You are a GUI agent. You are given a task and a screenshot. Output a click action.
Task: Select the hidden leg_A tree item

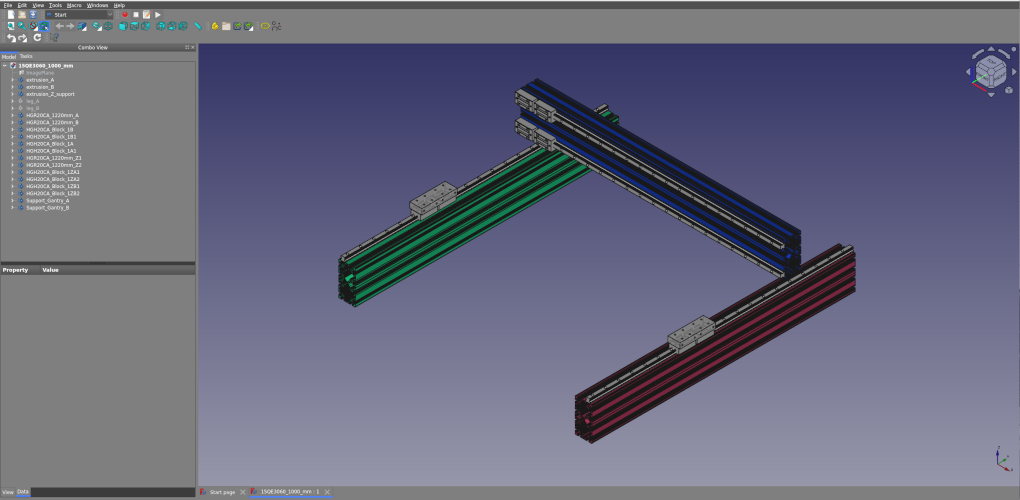click(33, 101)
